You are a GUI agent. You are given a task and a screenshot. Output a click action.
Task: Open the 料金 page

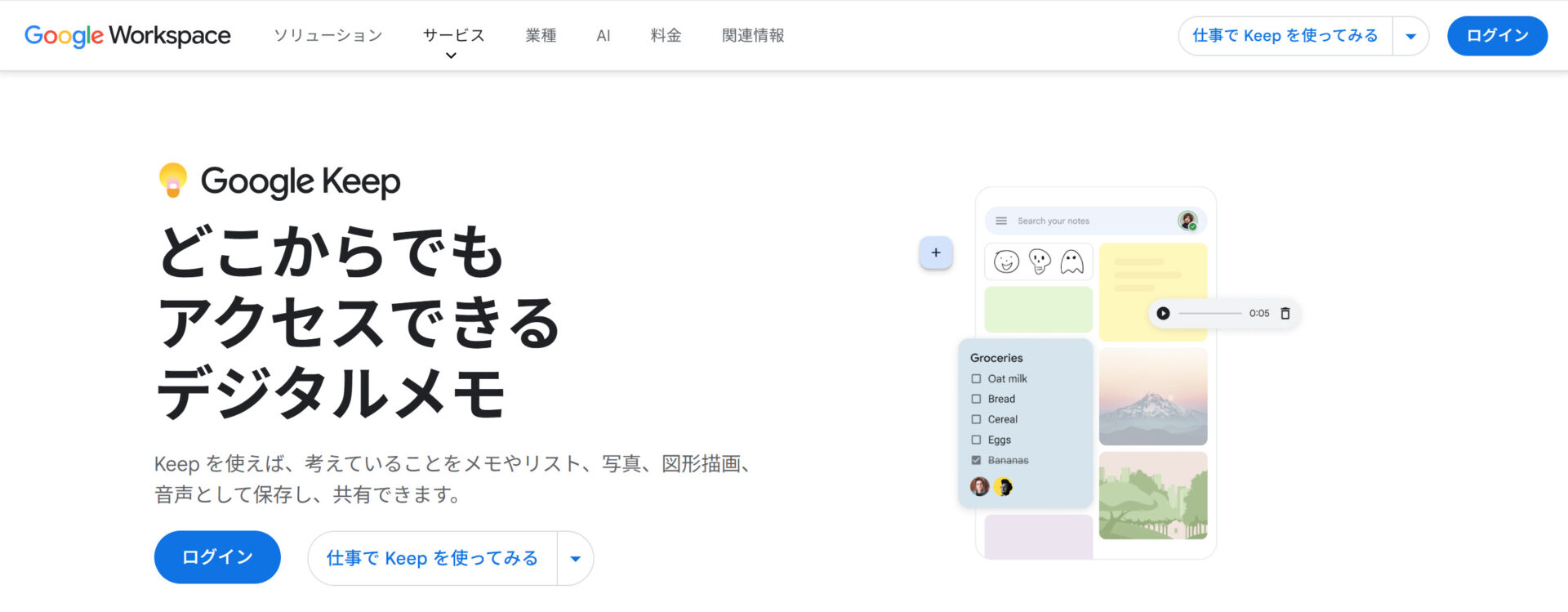click(x=666, y=35)
